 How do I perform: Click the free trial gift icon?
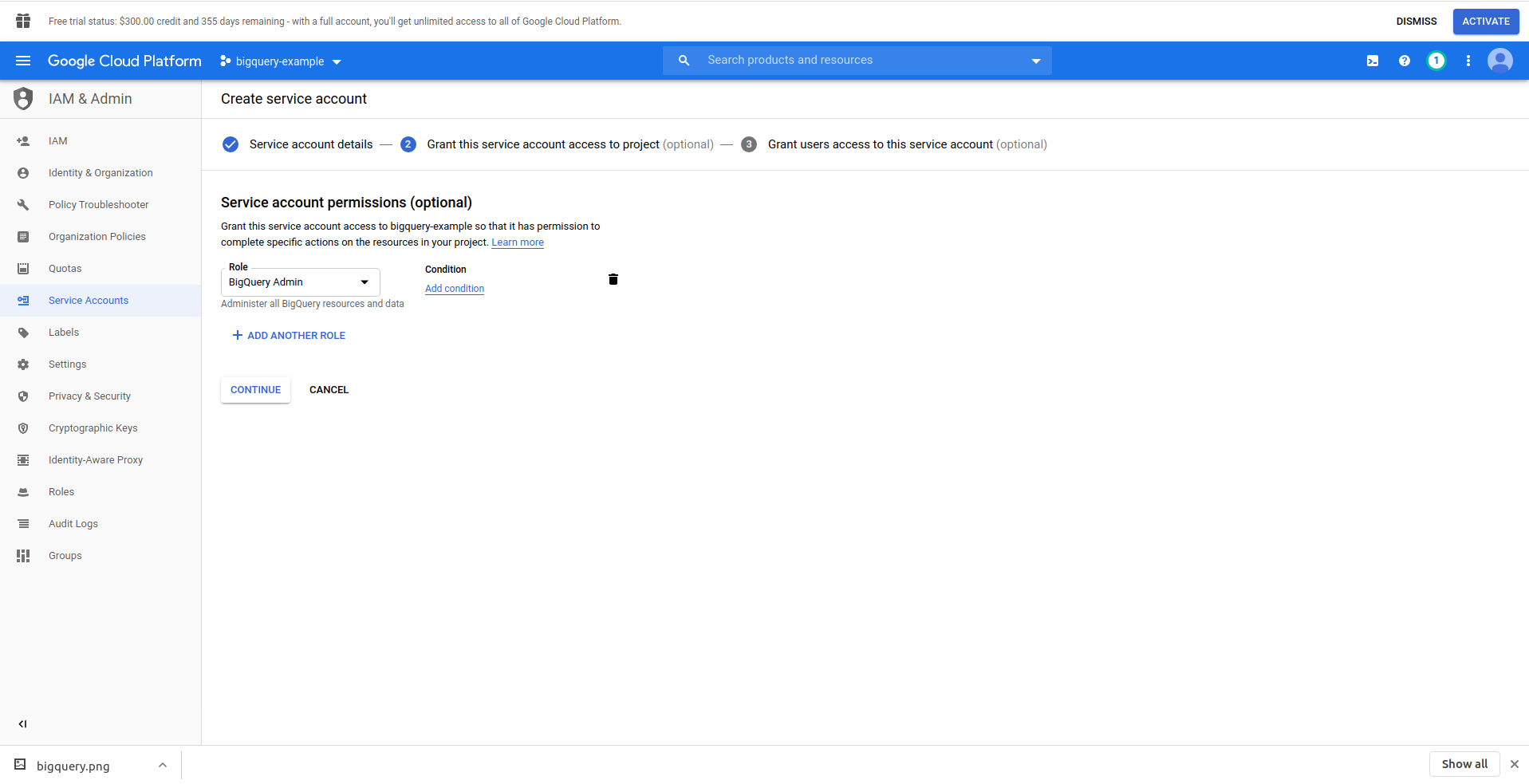tap(23, 21)
